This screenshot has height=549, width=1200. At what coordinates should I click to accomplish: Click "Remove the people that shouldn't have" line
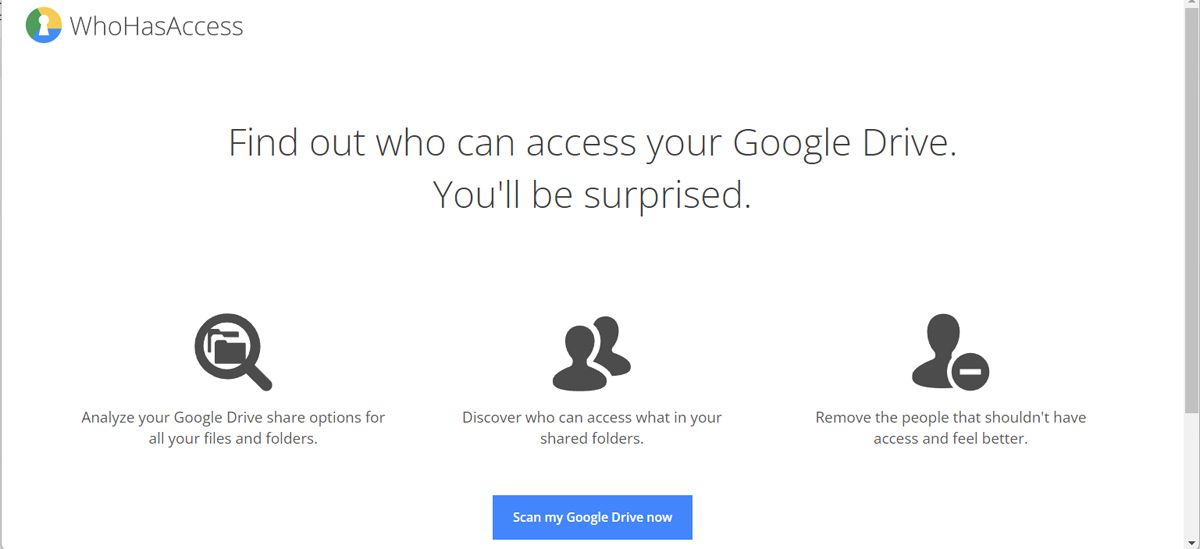tap(950, 417)
